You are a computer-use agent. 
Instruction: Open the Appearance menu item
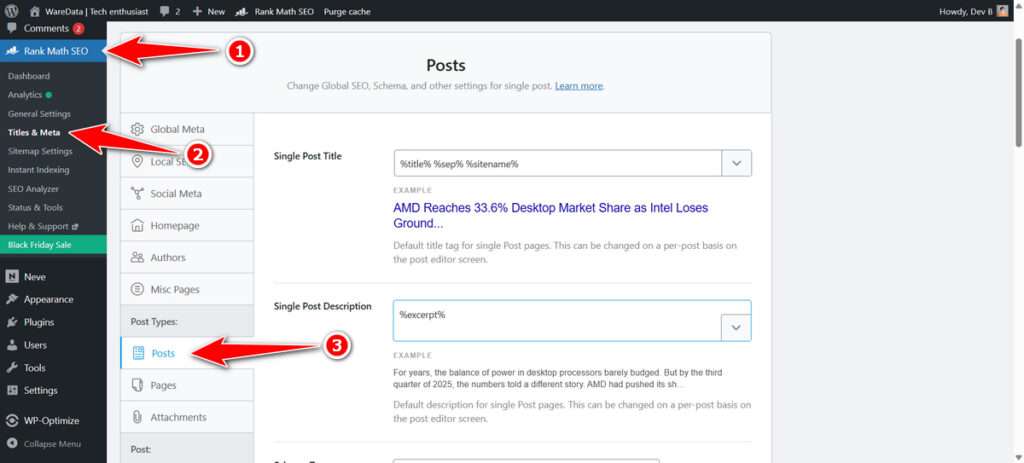coord(53,299)
